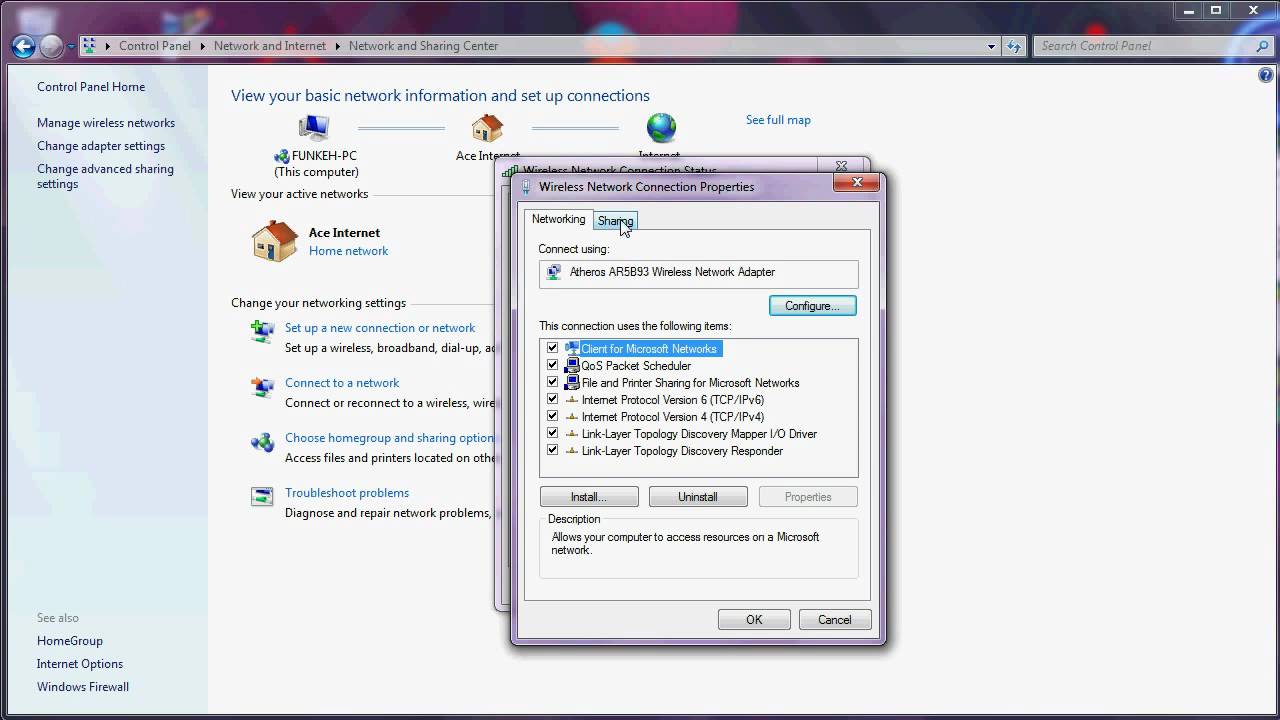Click the Back navigation arrow button
Screen dimensions: 1280x720
coord(24,46)
